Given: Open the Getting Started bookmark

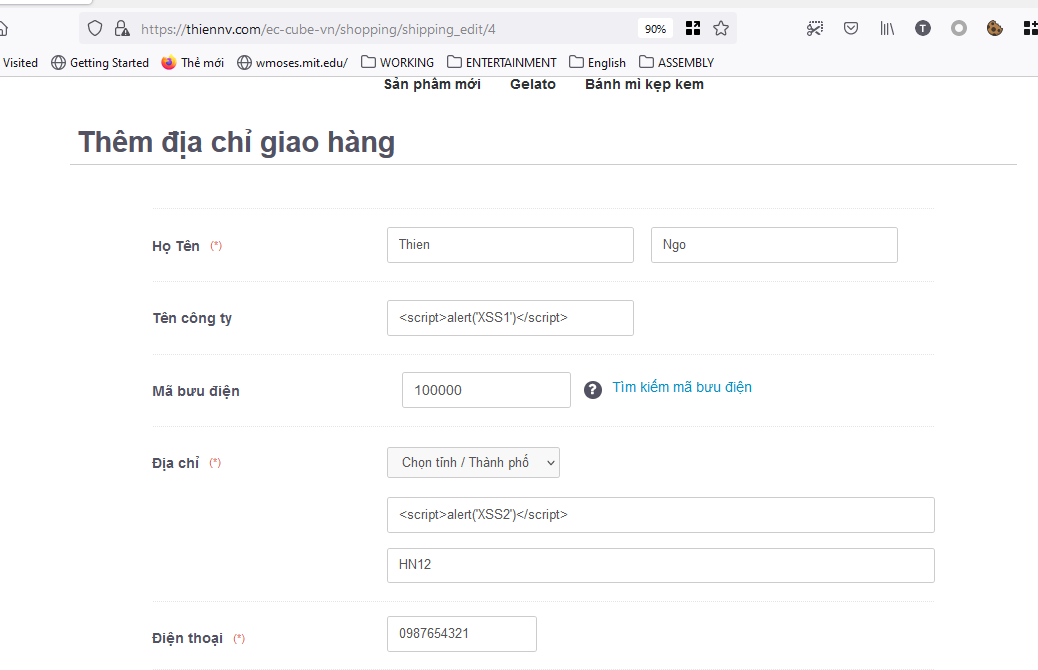Looking at the screenshot, I should click(x=100, y=62).
